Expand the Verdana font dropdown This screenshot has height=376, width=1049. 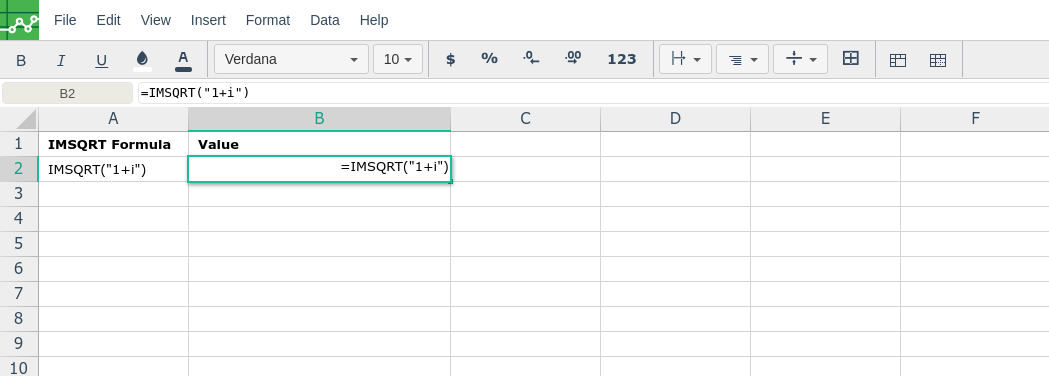tap(291, 59)
